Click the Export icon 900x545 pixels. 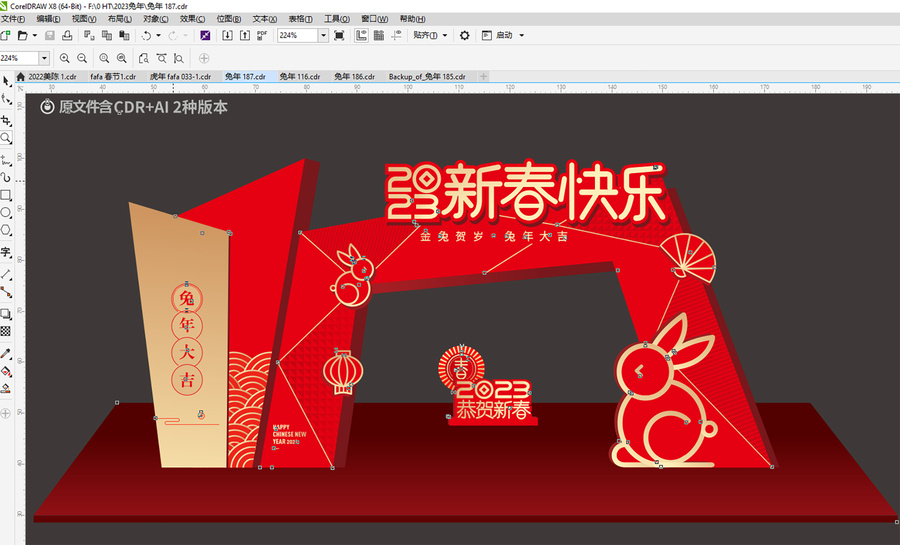(245, 36)
